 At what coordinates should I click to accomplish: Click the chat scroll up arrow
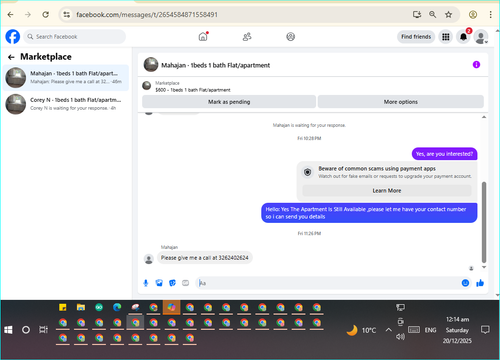coord(484,117)
